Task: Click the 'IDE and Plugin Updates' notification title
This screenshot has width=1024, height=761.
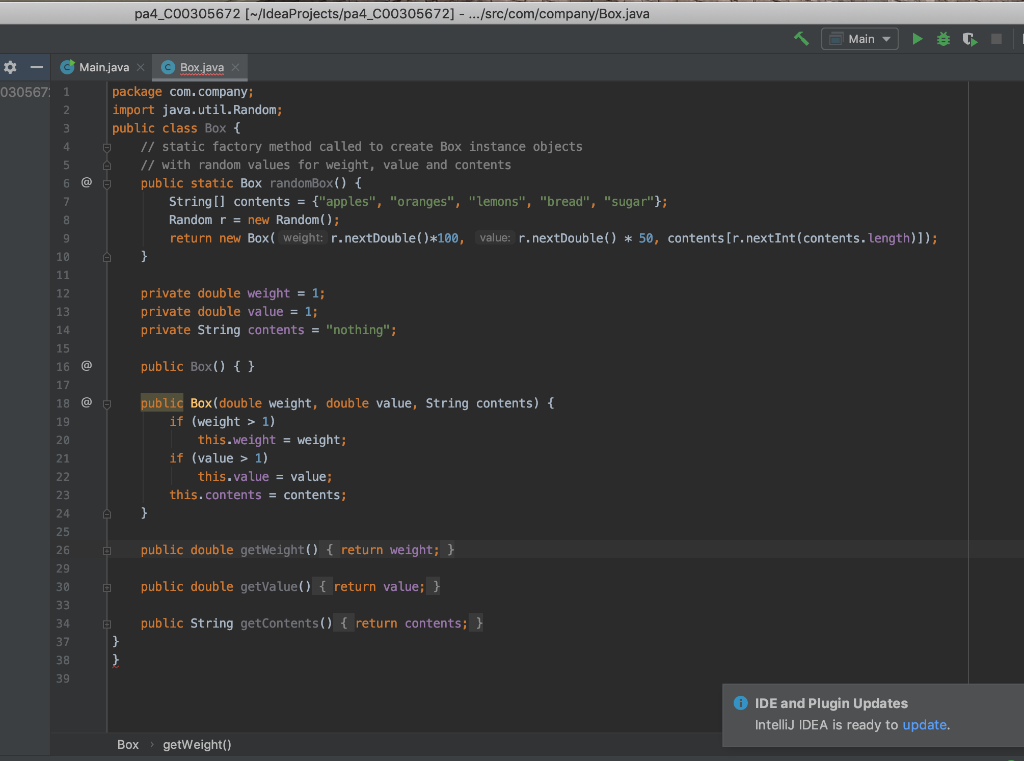Action: coord(831,703)
